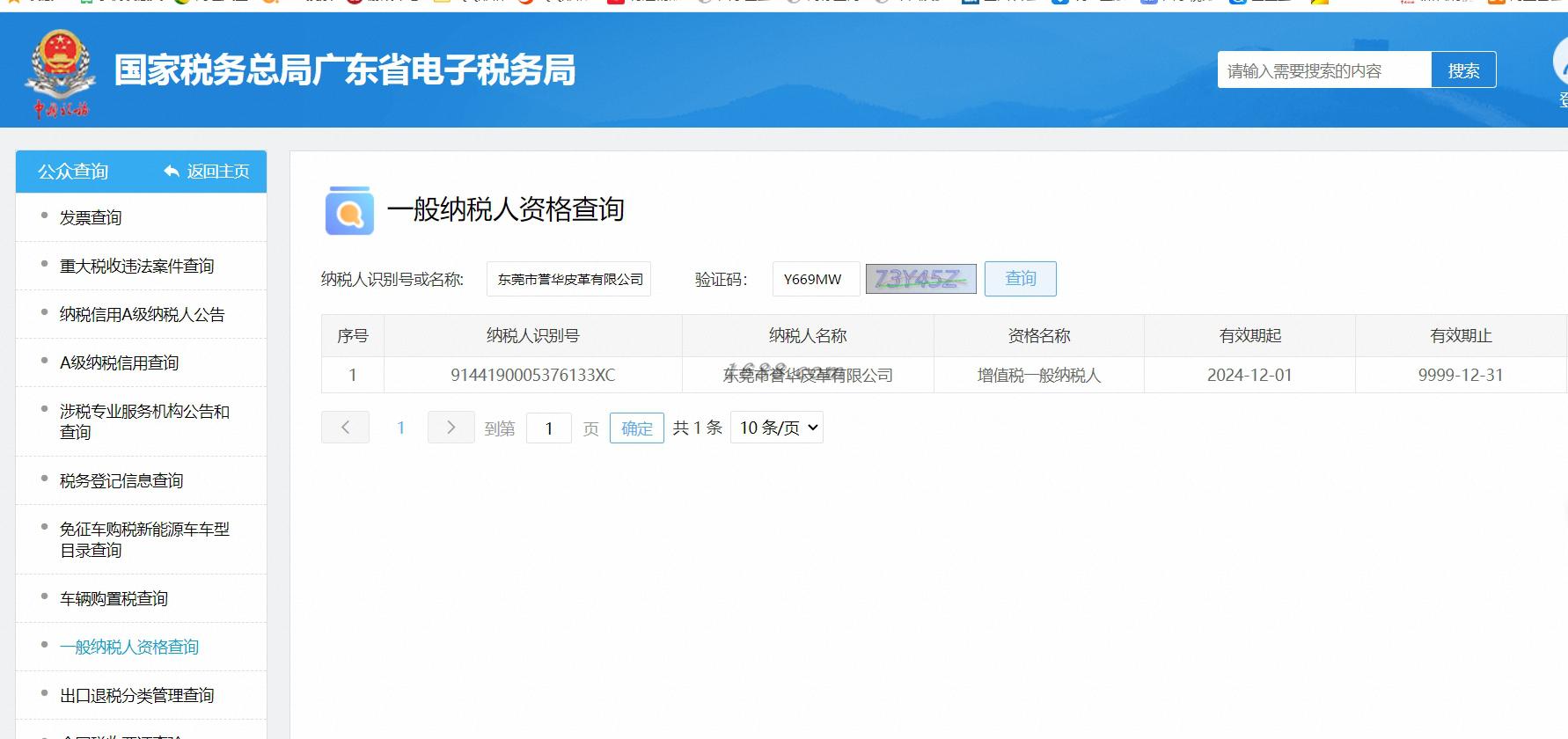
Task: Click the 共 1 条 total count text
Action: [697, 428]
